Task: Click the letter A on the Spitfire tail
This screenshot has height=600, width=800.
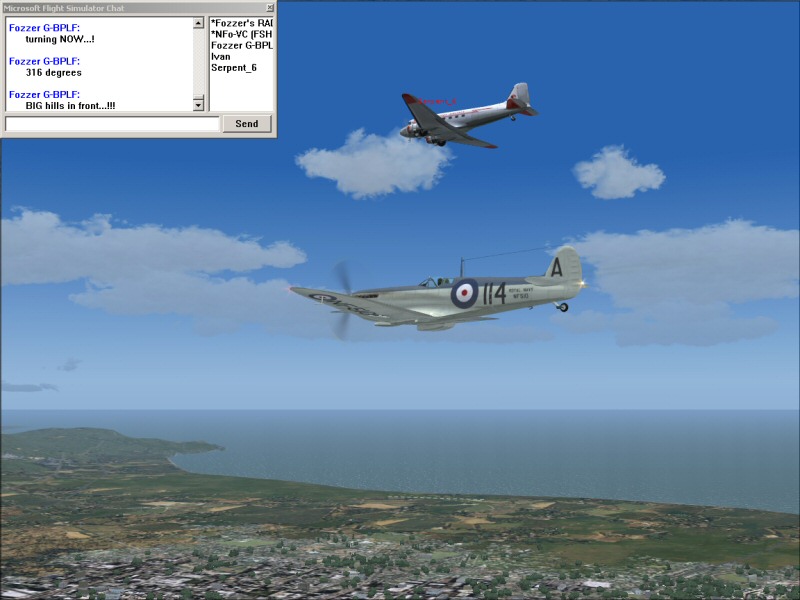Action: click(556, 267)
